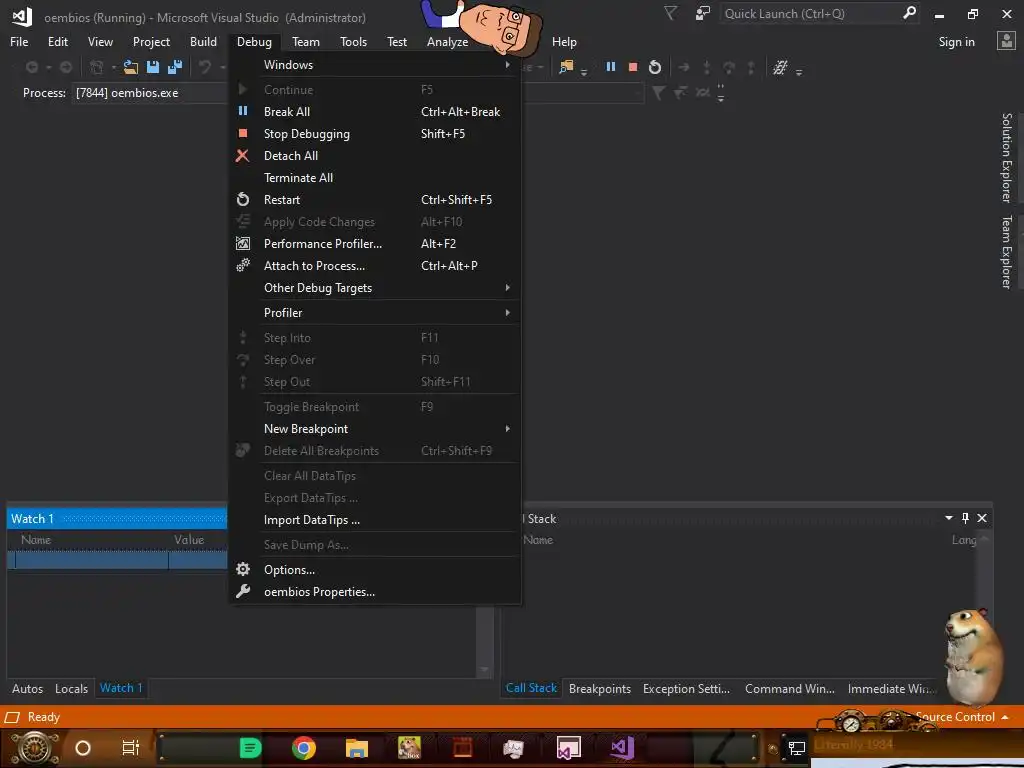Click the Quick Launch magnifier icon

(x=908, y=13)
